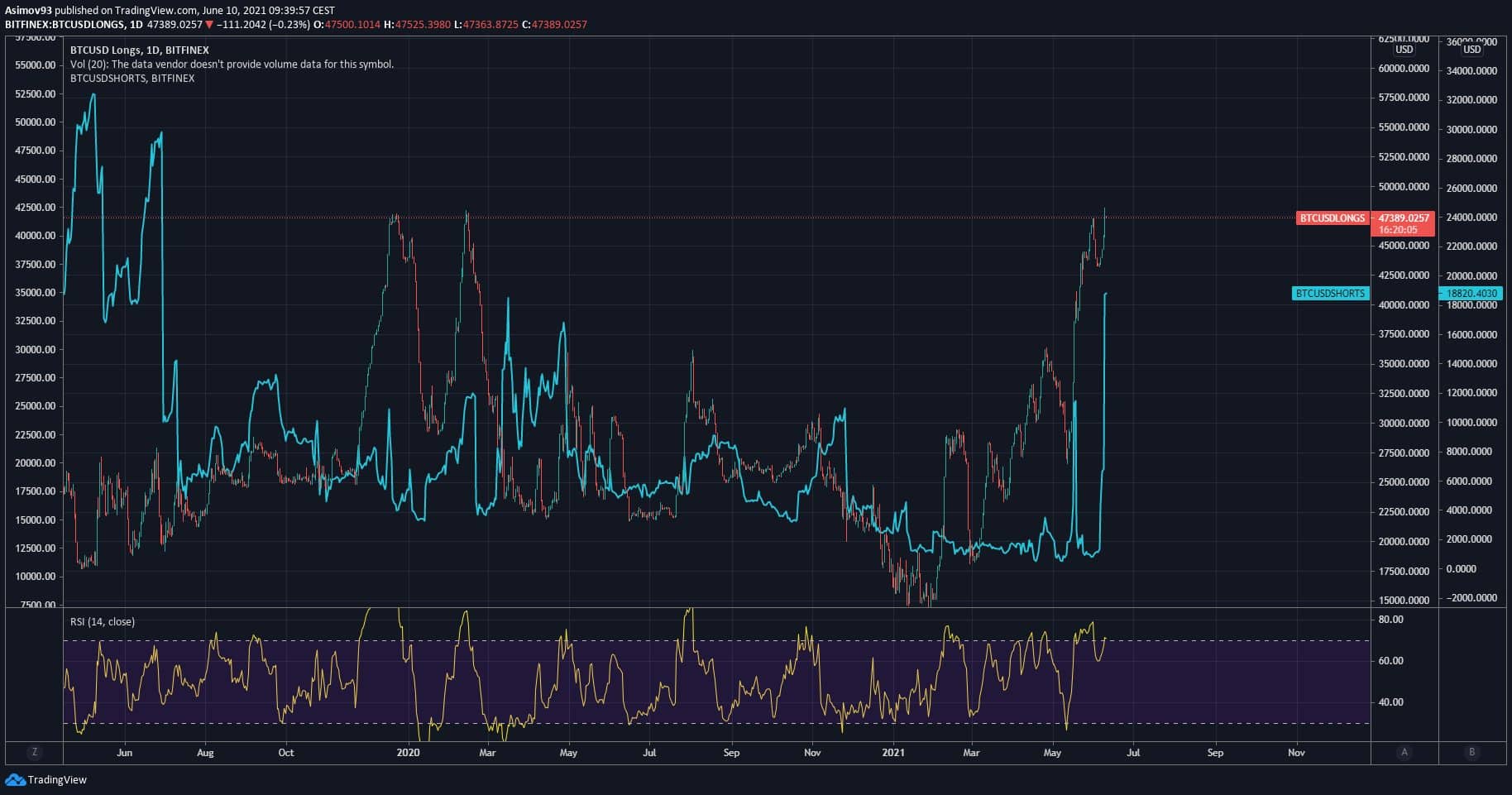Click the close value C:47389.0257
1512x795 pixels.
click(554, 25)
